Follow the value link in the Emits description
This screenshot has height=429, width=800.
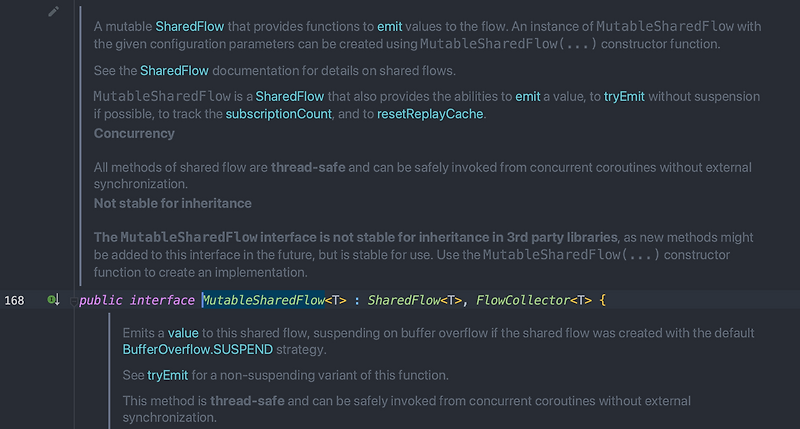click(183, 333)
